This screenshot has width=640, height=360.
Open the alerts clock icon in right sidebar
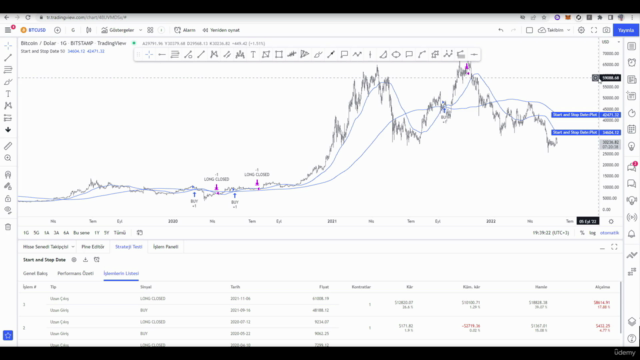(631, 62)
